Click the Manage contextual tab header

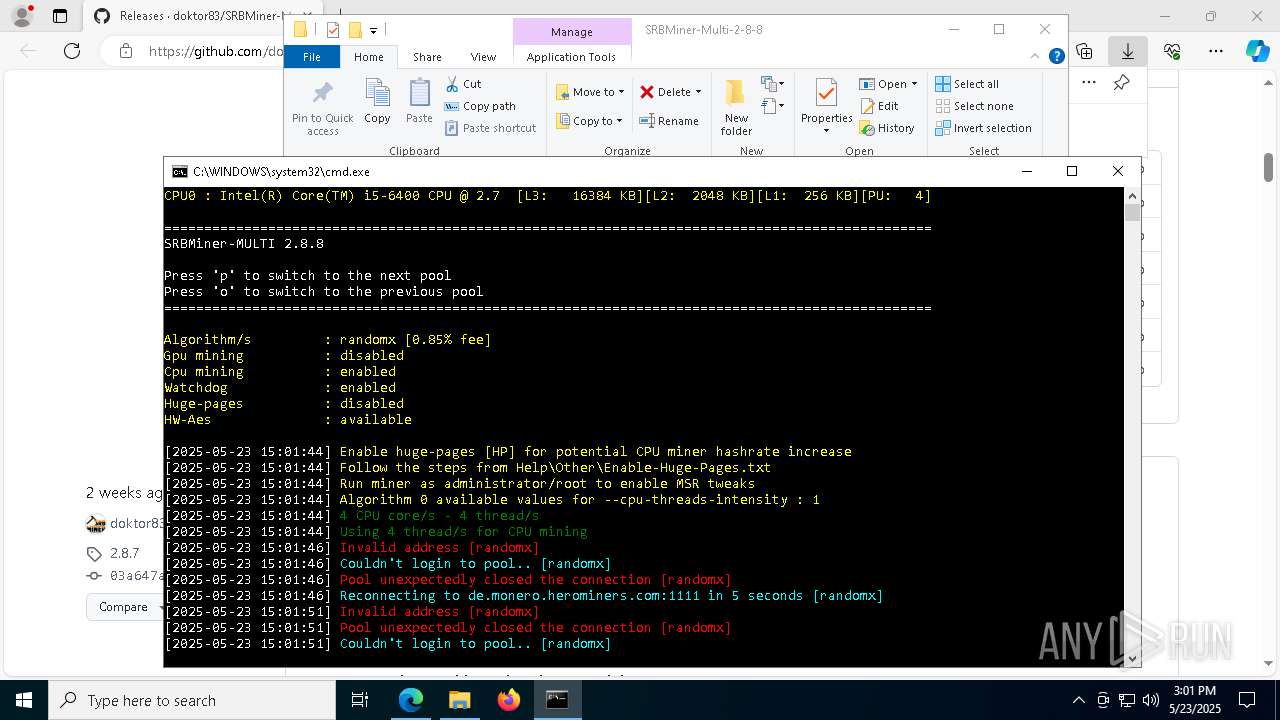[571, 32]
